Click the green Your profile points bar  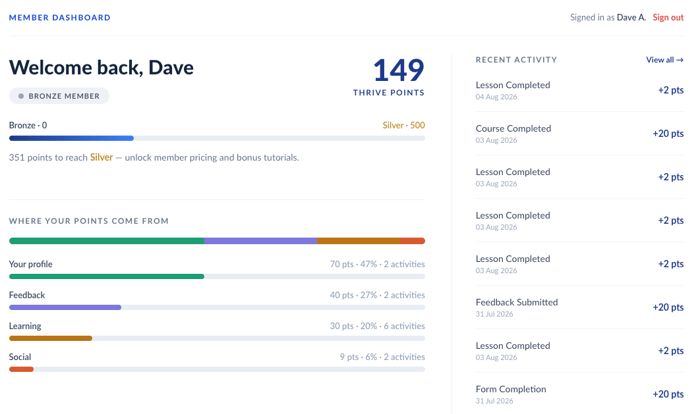[x=107, y=276]
